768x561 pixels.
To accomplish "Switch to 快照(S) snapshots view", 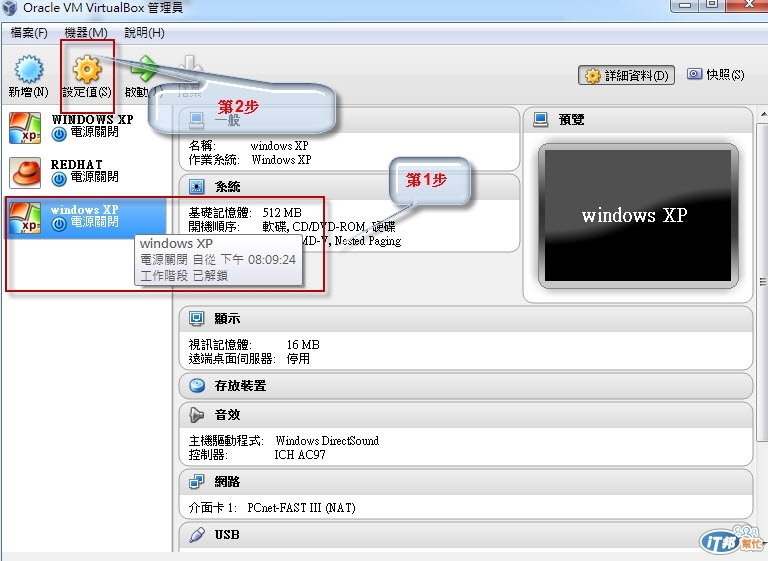I will pos(715,74).
